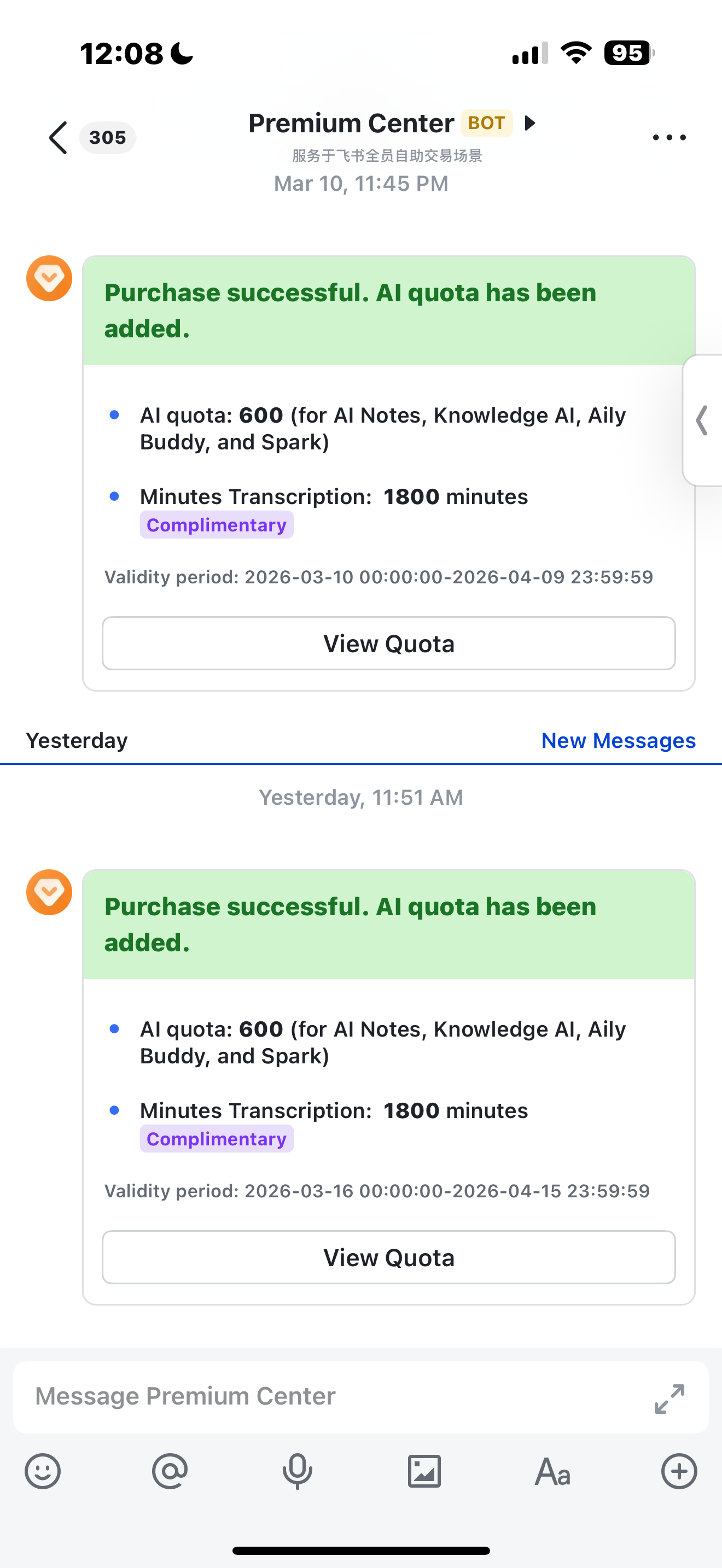Tap the back arrow icon
Image resolution: width=722 pixels, height=1568 pixels.
58,138
